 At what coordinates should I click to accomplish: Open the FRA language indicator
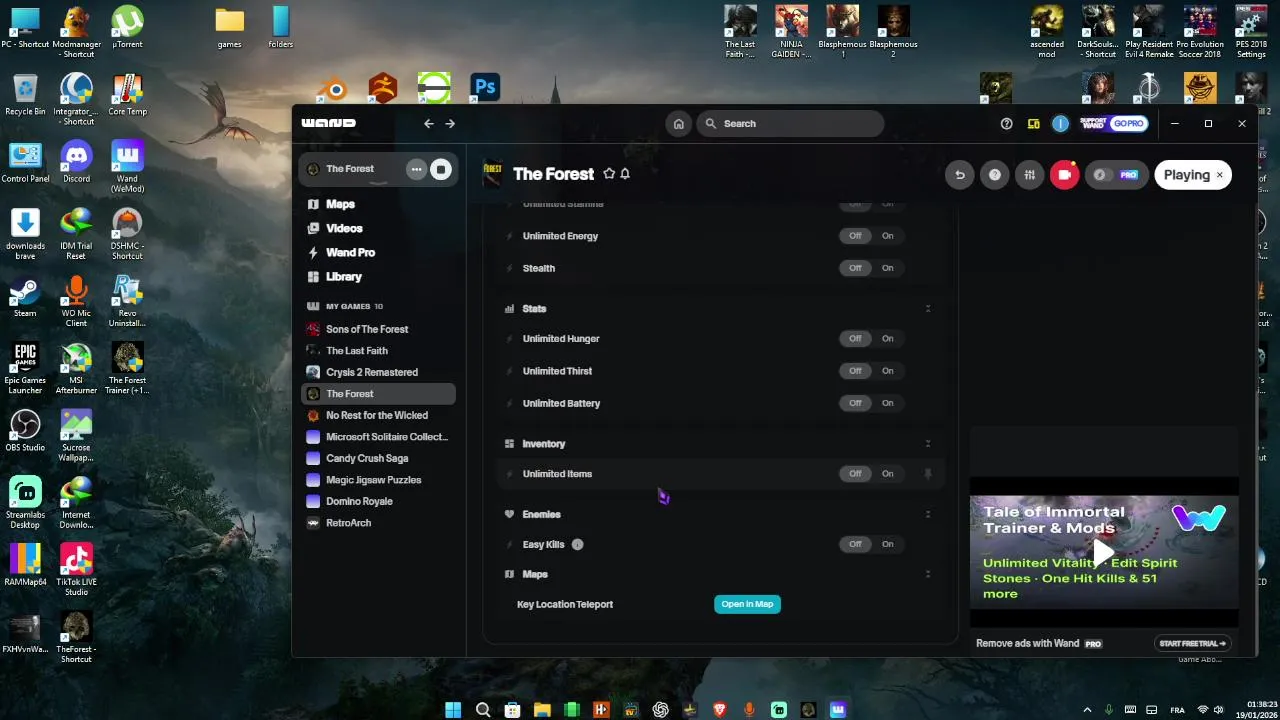click(1178, 710)
